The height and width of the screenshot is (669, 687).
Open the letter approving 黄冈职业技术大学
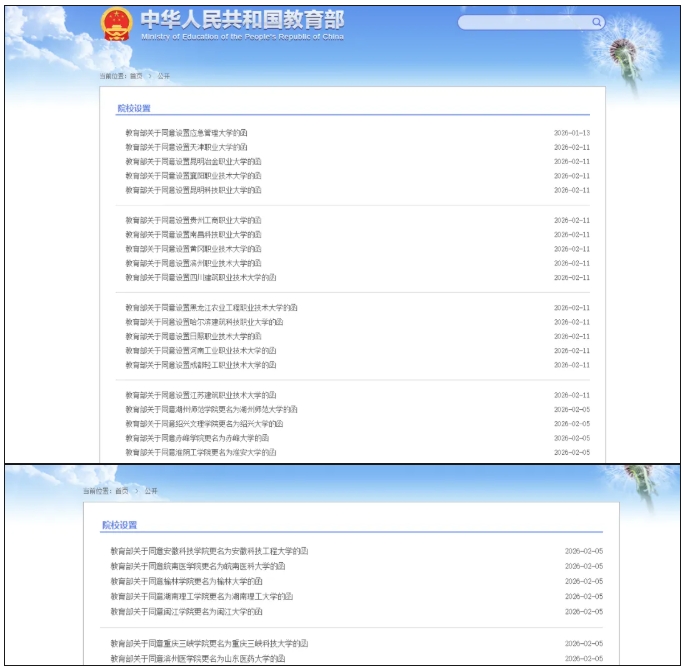coord(193,249)
